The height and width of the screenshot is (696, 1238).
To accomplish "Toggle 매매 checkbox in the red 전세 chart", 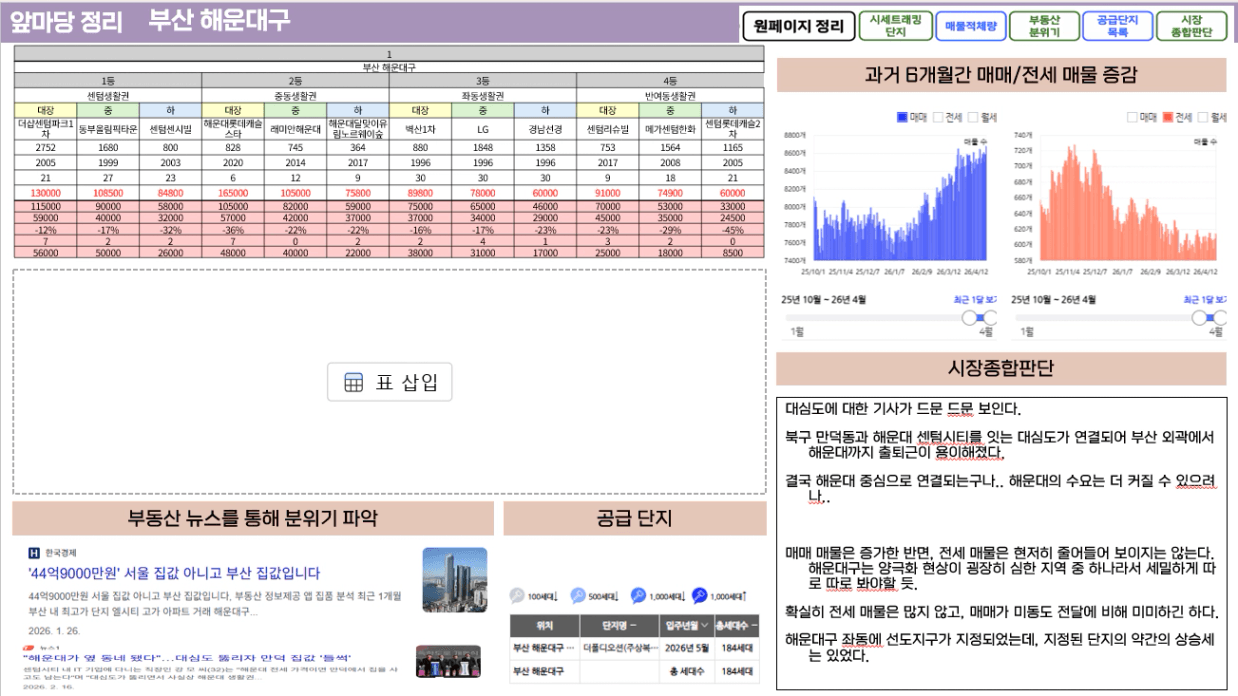I will click(x=1131, y=117).
